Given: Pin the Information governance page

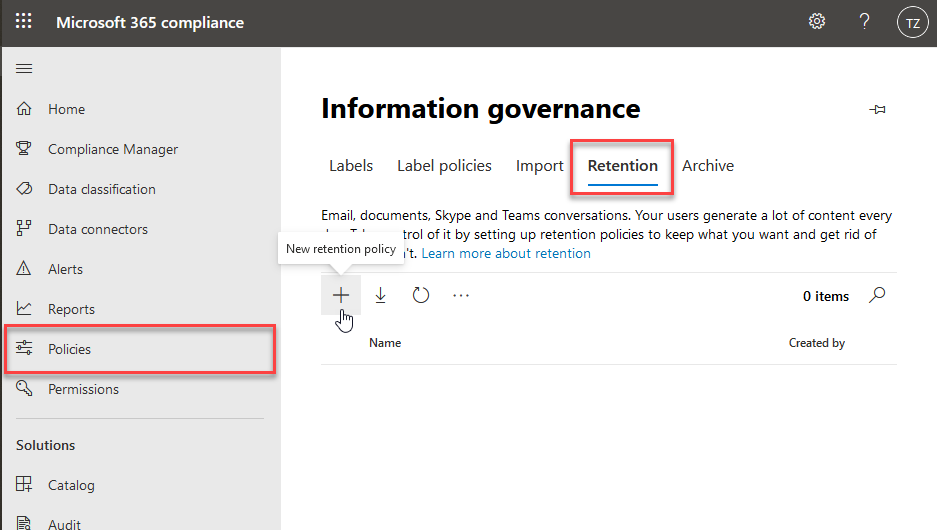Looking at the screenshot, I should tap(878, 110).
